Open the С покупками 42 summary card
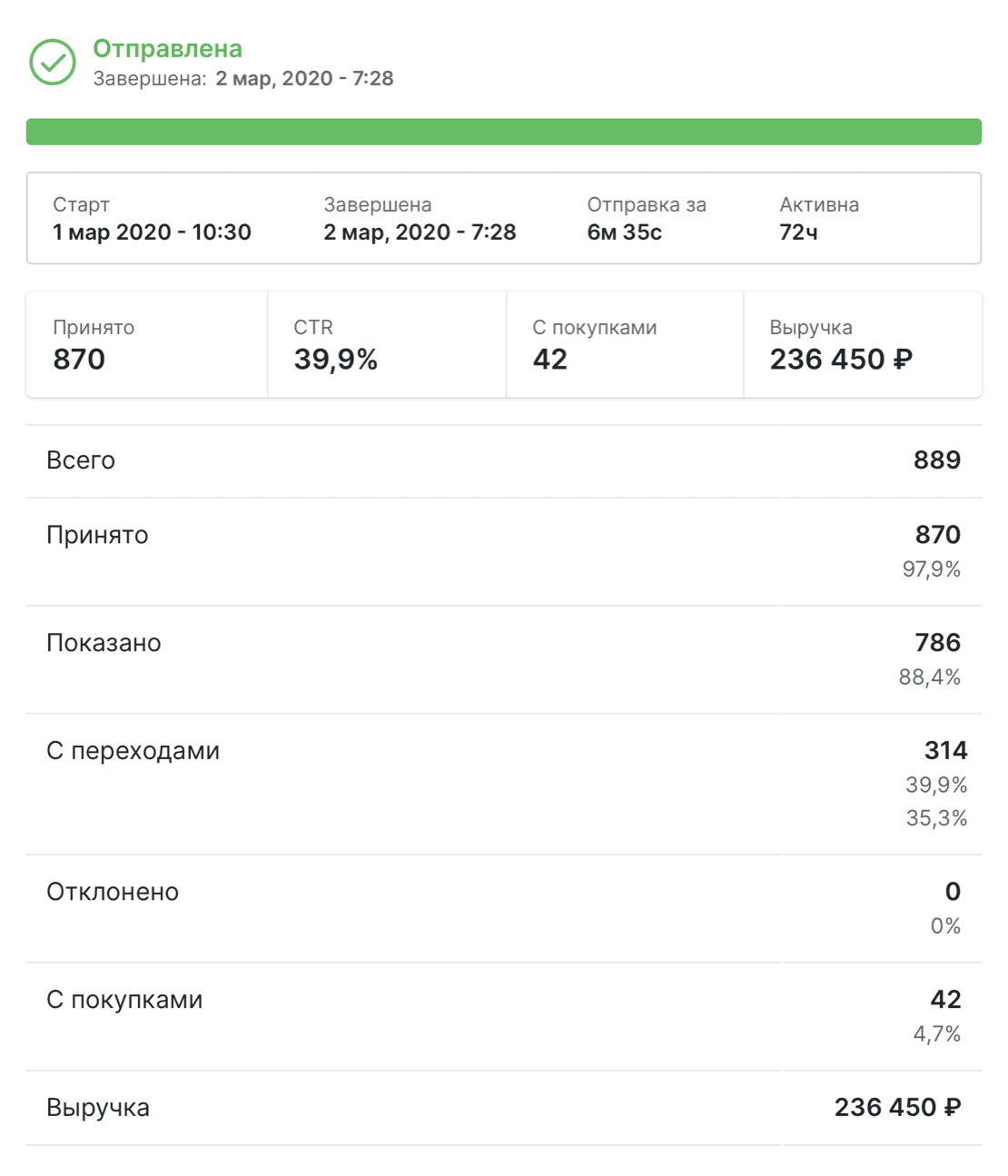The image size is (1008, 1176). [x=625, y=344]
